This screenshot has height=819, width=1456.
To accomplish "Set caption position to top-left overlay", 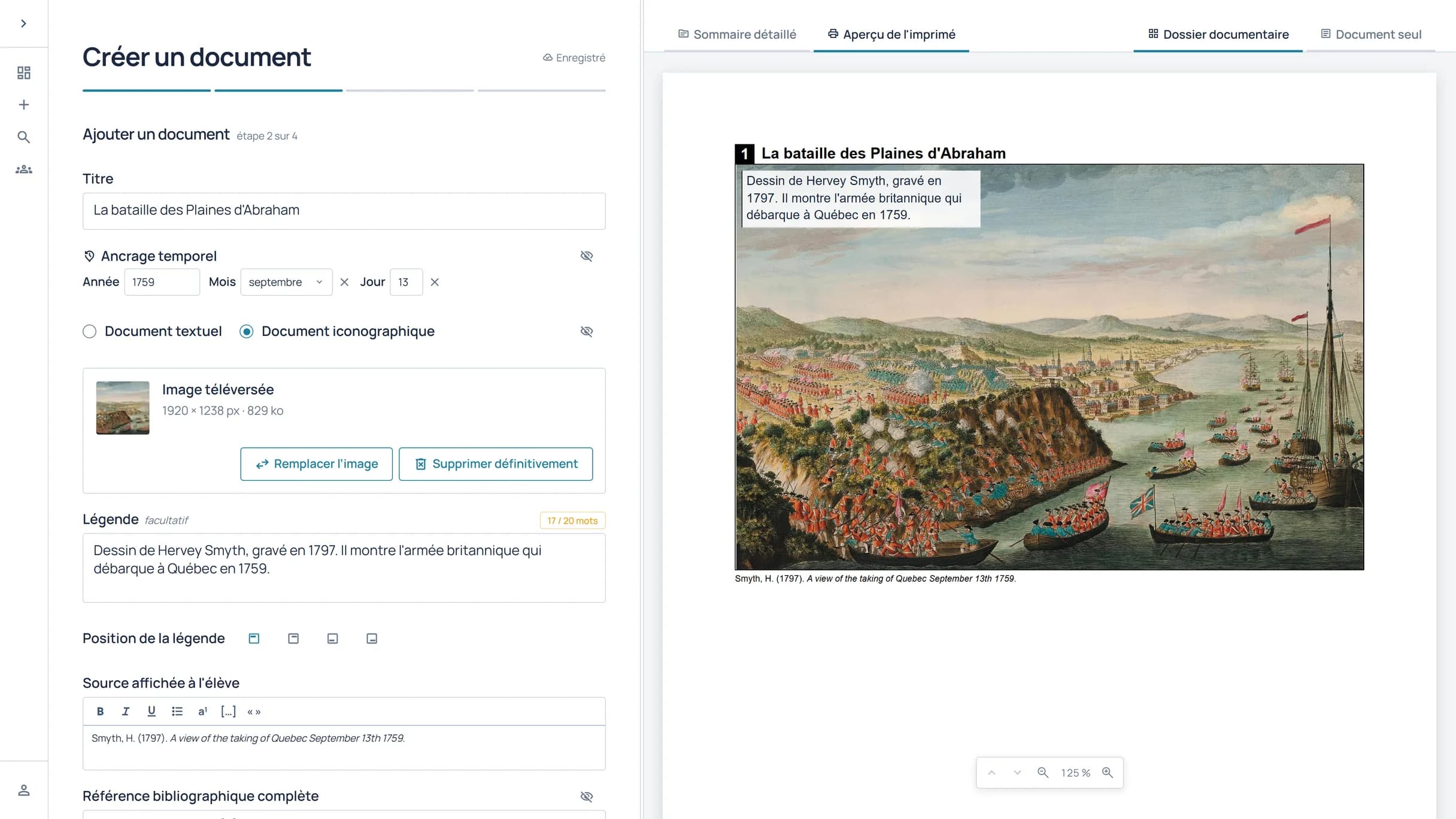I will click(254, 639).
